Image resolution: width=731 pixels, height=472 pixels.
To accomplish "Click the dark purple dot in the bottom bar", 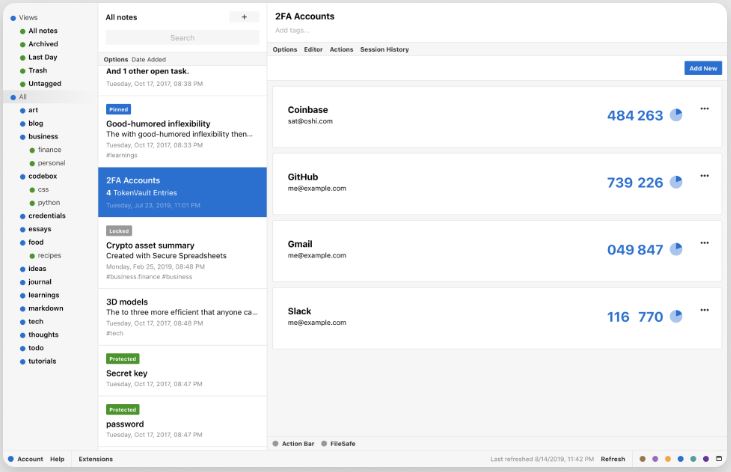I will tap(706, 459).
